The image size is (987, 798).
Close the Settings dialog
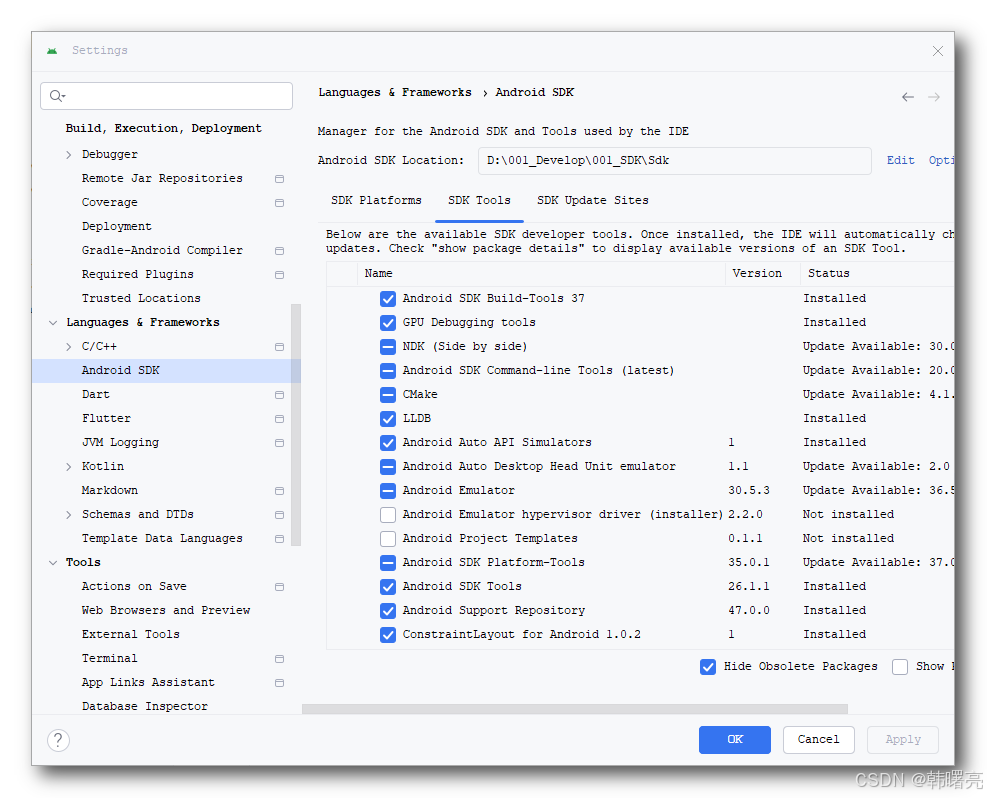tap(937, 51)
